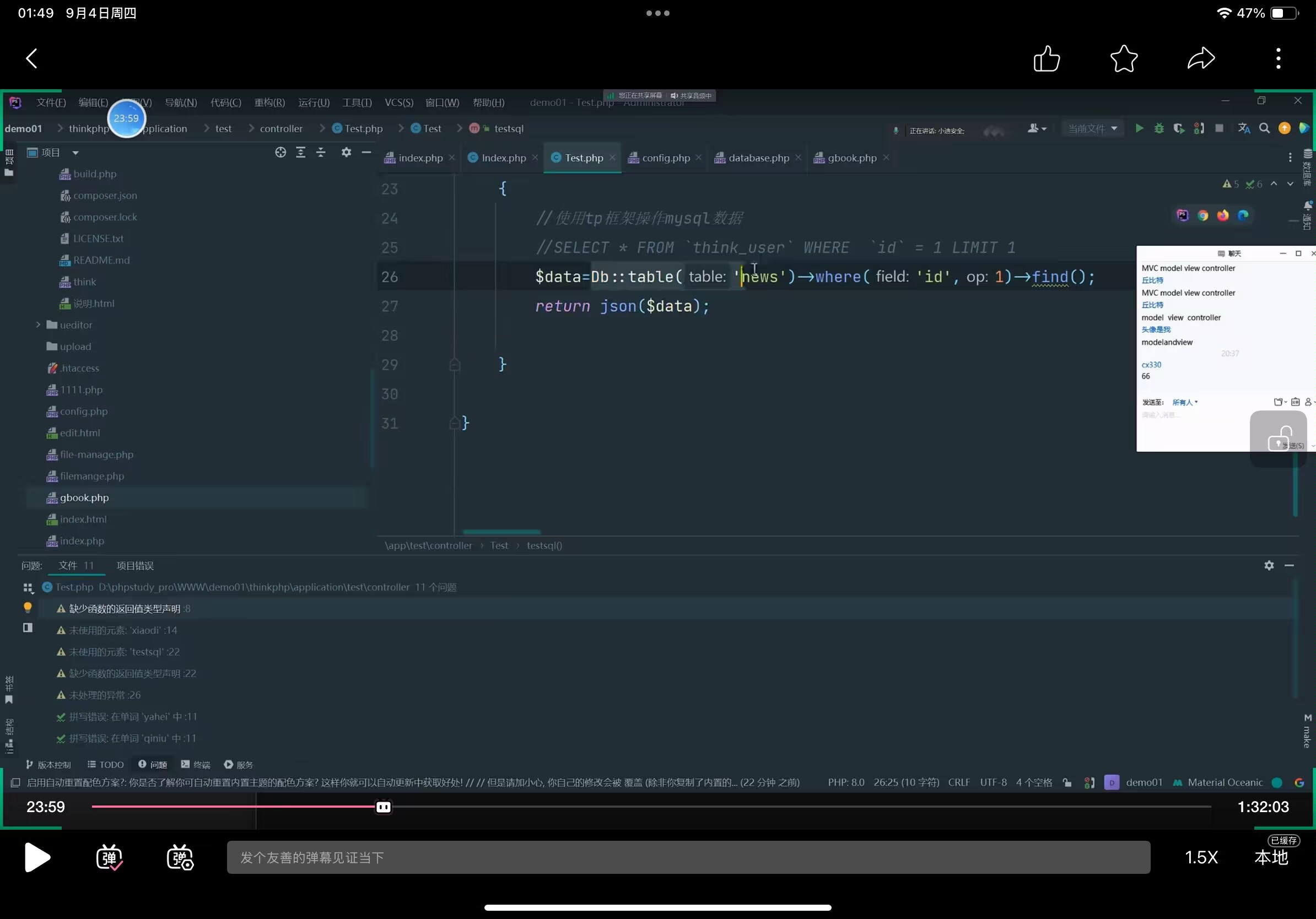
Task: Click the warnings count indicator in editor
Action: coord(1230,184)
